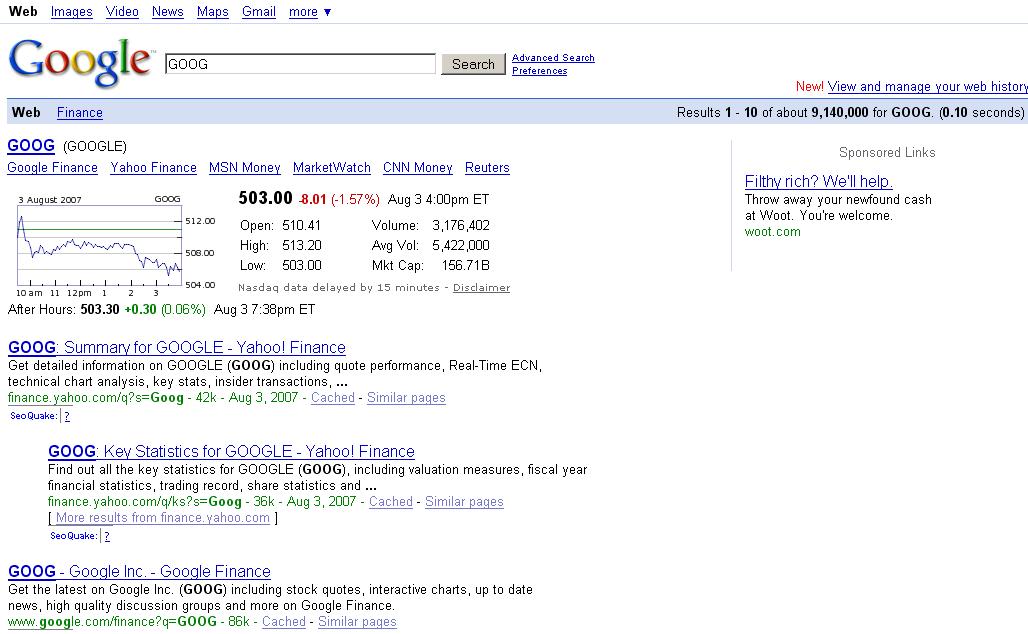1028x634 pixels.
Task: Open Google Maps link
Action: coord(212,12)
